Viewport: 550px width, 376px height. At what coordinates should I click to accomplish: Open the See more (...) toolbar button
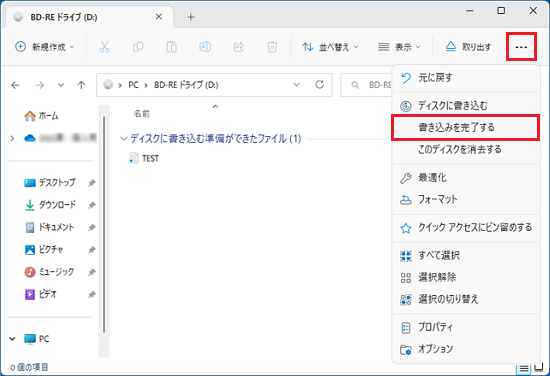[x=521, y=47]
